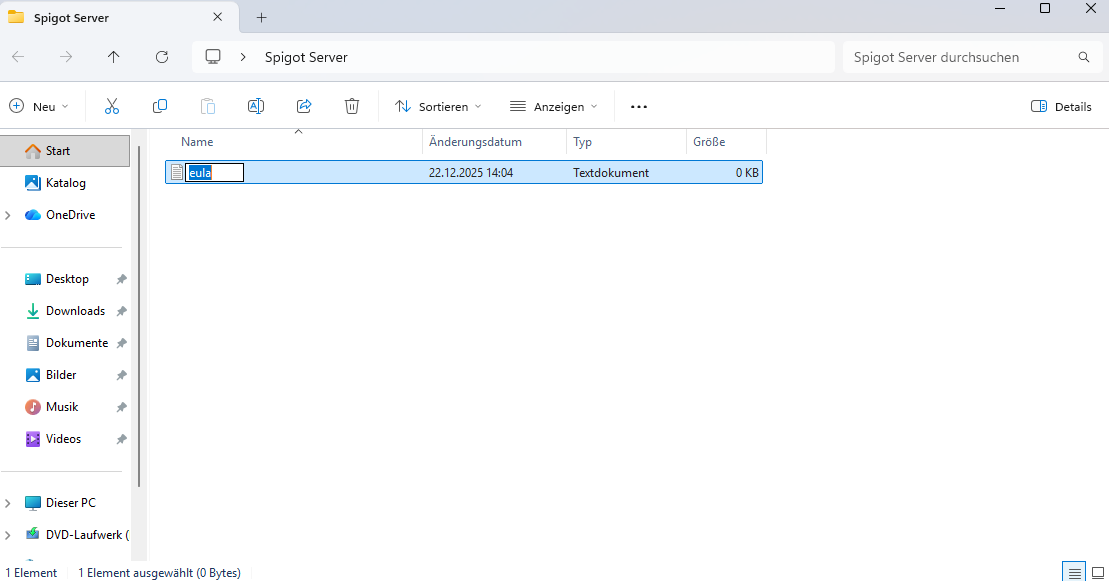The height and width of the screenshot is (581, 1109).
Task: Open the Sortieren dropdown
Action: tap(437, 106)
